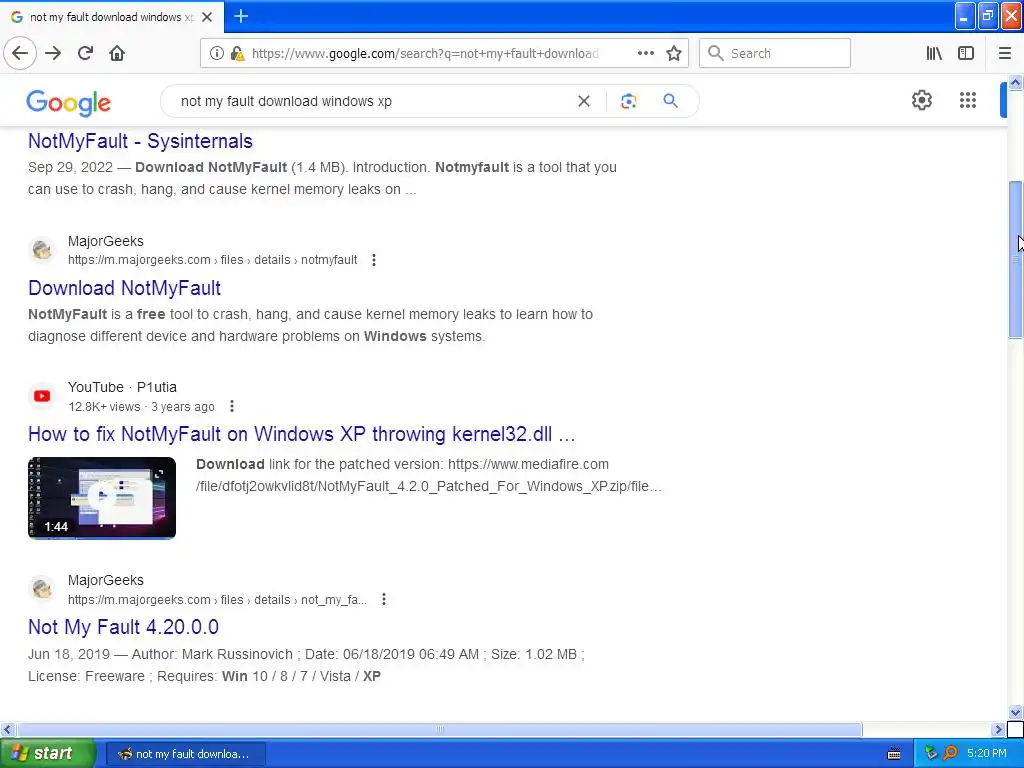
Task: Search by image with Google Lens icon
Action: click(628, 101)
